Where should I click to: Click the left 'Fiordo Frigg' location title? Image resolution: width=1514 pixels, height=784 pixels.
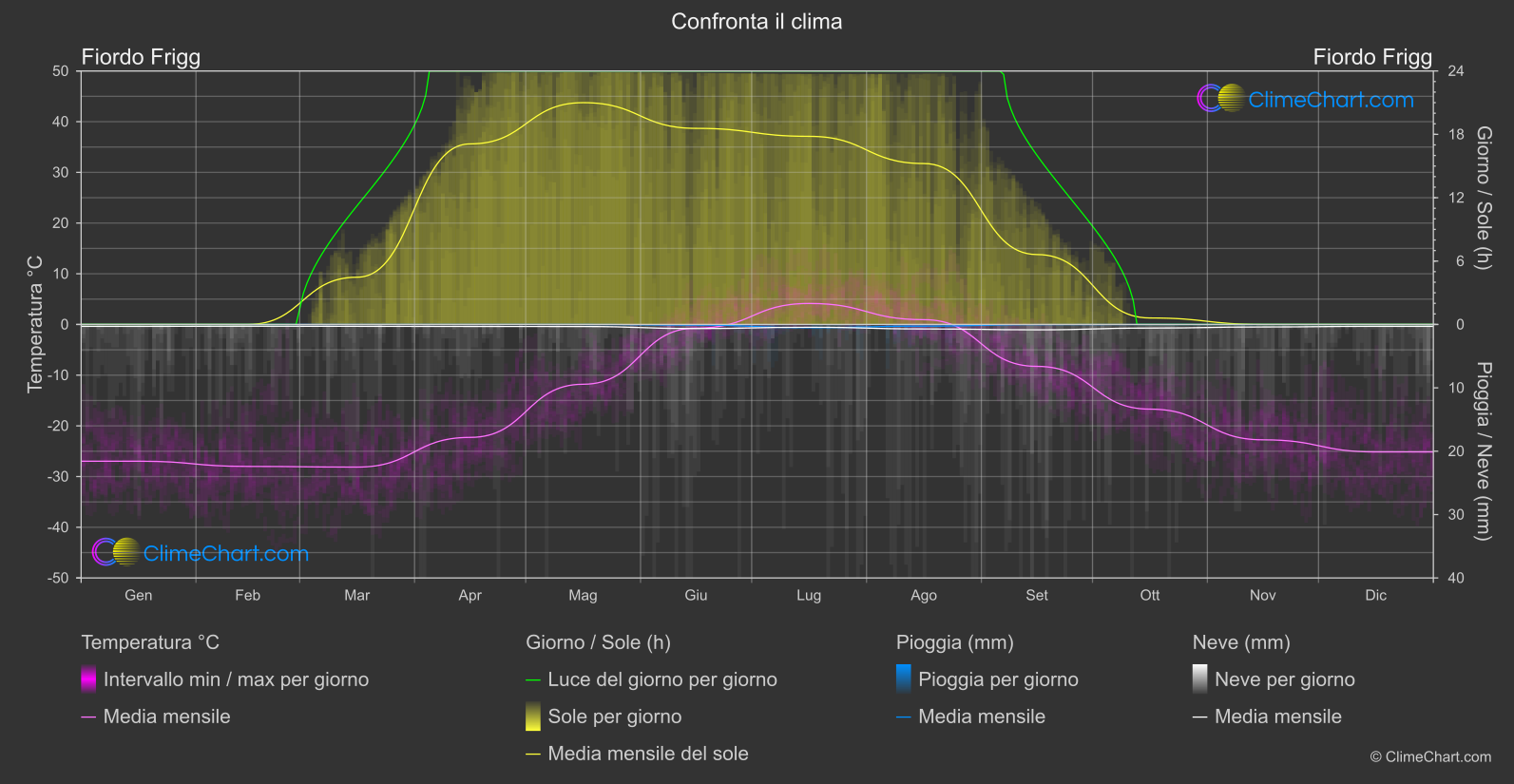(x=141, y=57)
